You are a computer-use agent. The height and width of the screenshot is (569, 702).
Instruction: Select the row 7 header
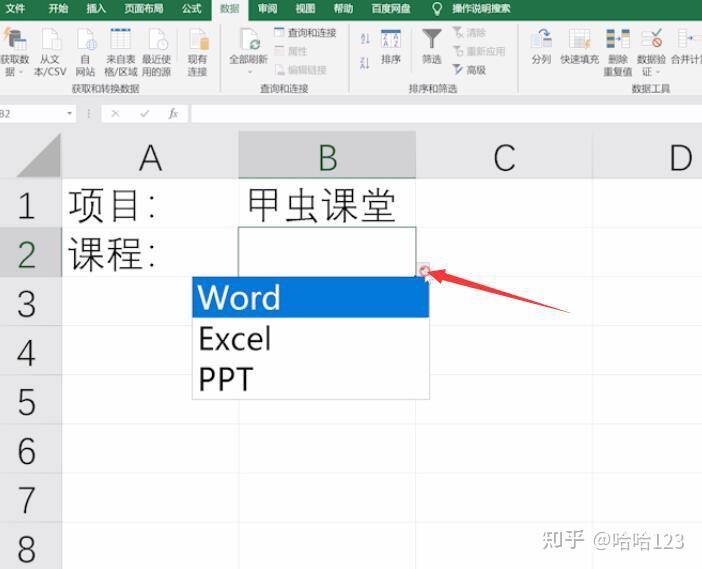pyautogui.click(x=30, y=499)
